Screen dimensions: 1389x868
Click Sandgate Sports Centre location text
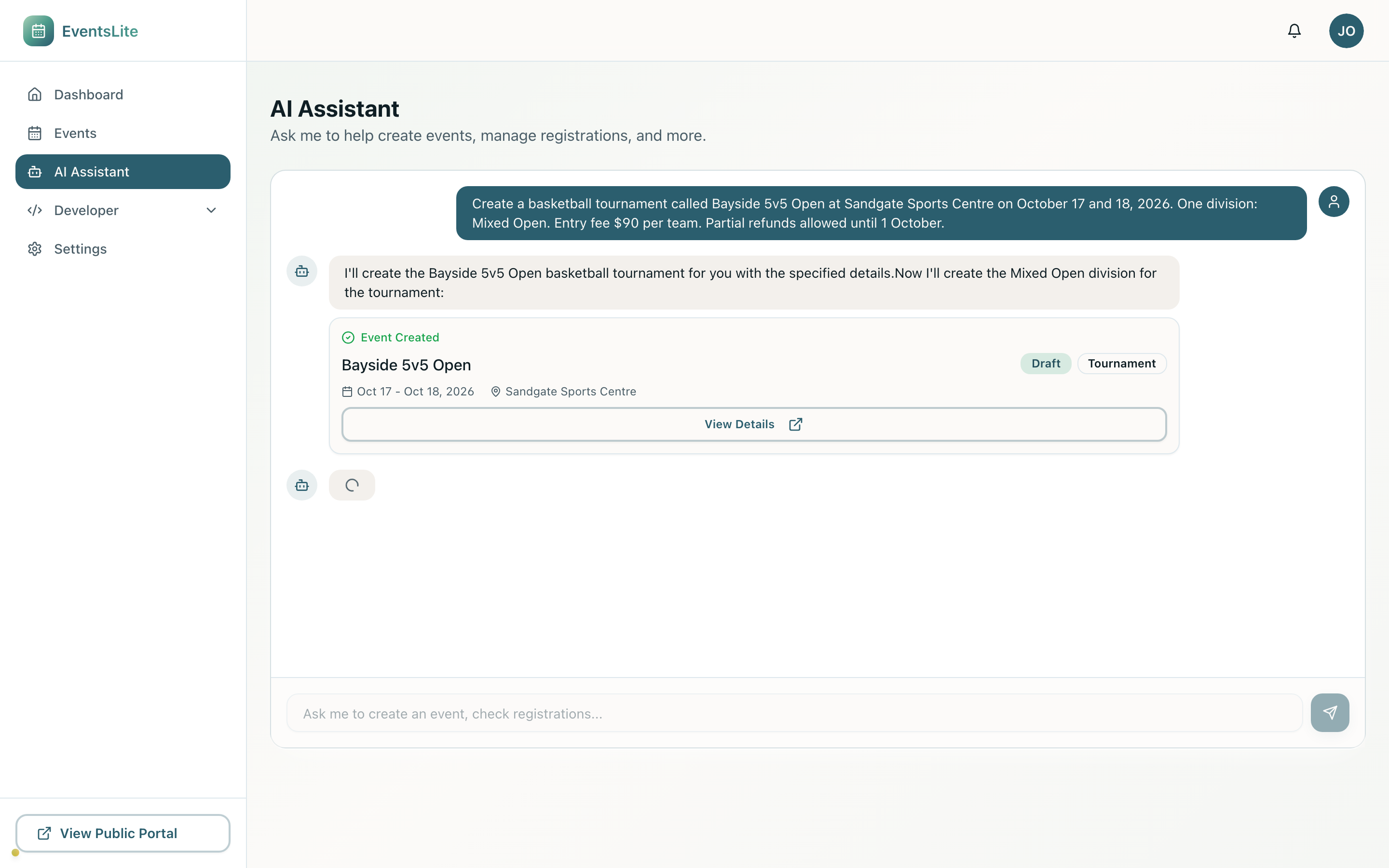pos(571,392)
